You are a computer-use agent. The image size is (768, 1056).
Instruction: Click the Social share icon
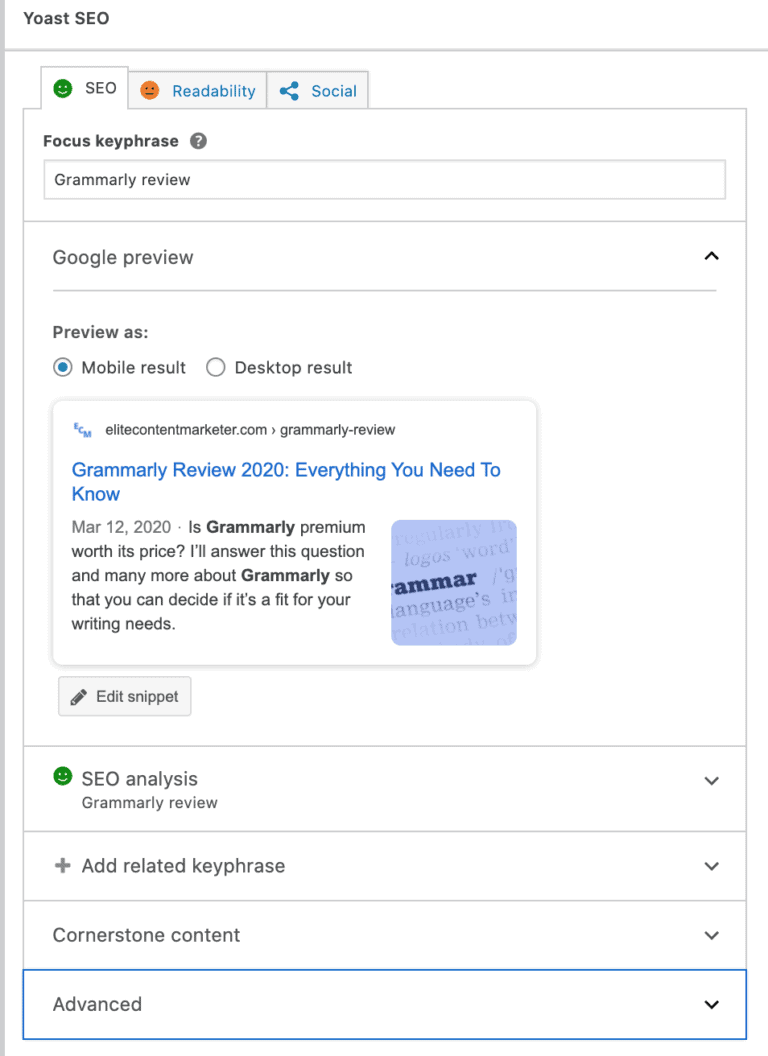point(290,91)
